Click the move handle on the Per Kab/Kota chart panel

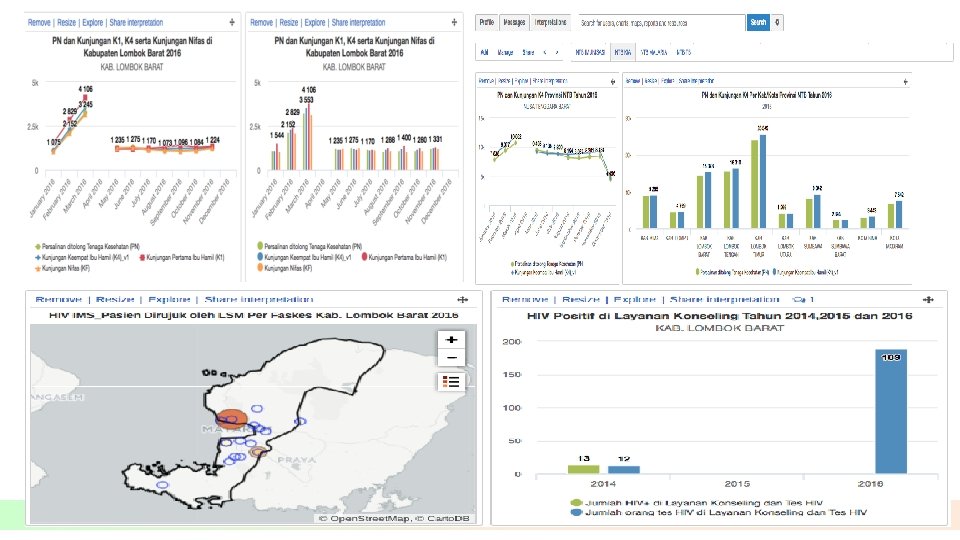(x=906, y=81)
